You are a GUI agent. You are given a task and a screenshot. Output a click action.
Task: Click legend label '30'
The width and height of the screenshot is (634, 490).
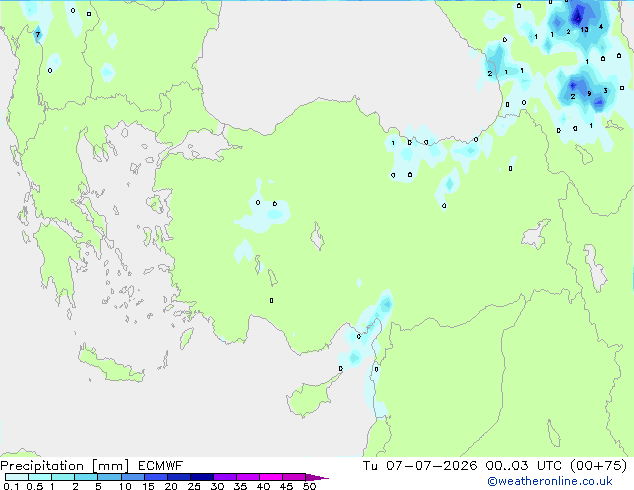point(217,486)
